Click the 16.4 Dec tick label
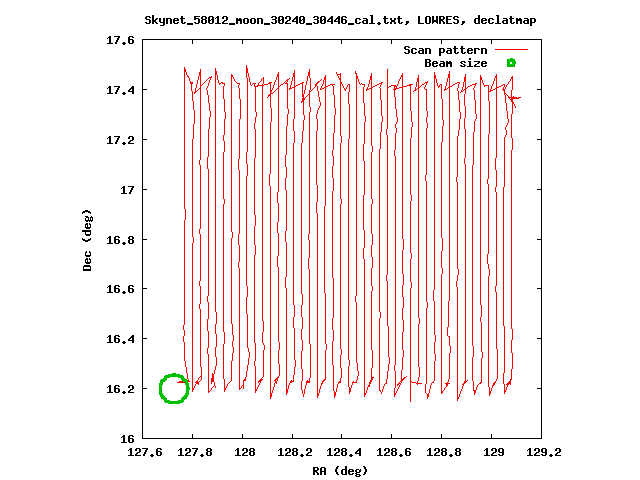Screen dimensions: 640x480 click(x=120, y=339)
